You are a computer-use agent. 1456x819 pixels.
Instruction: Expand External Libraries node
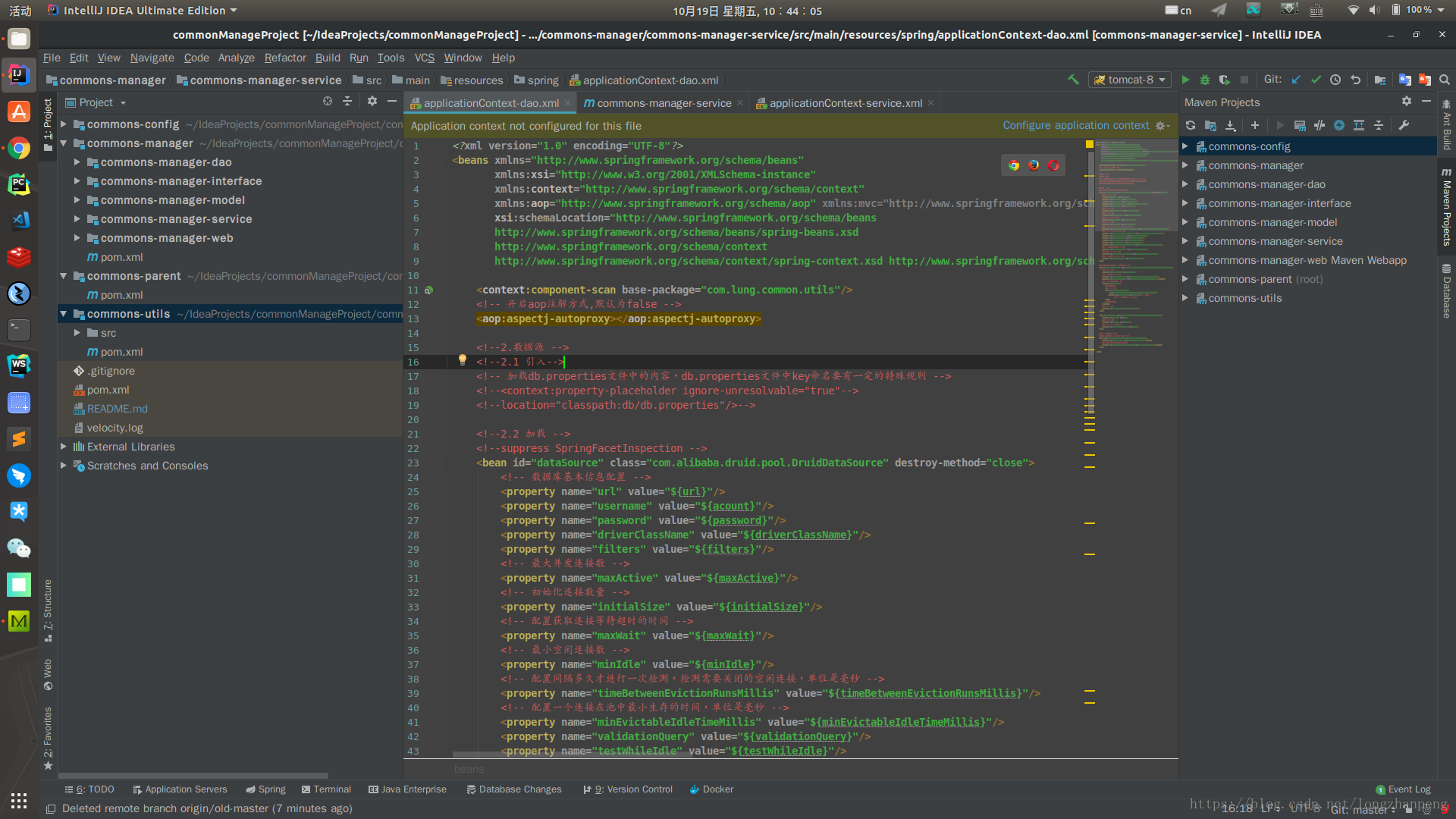[64, 447]
